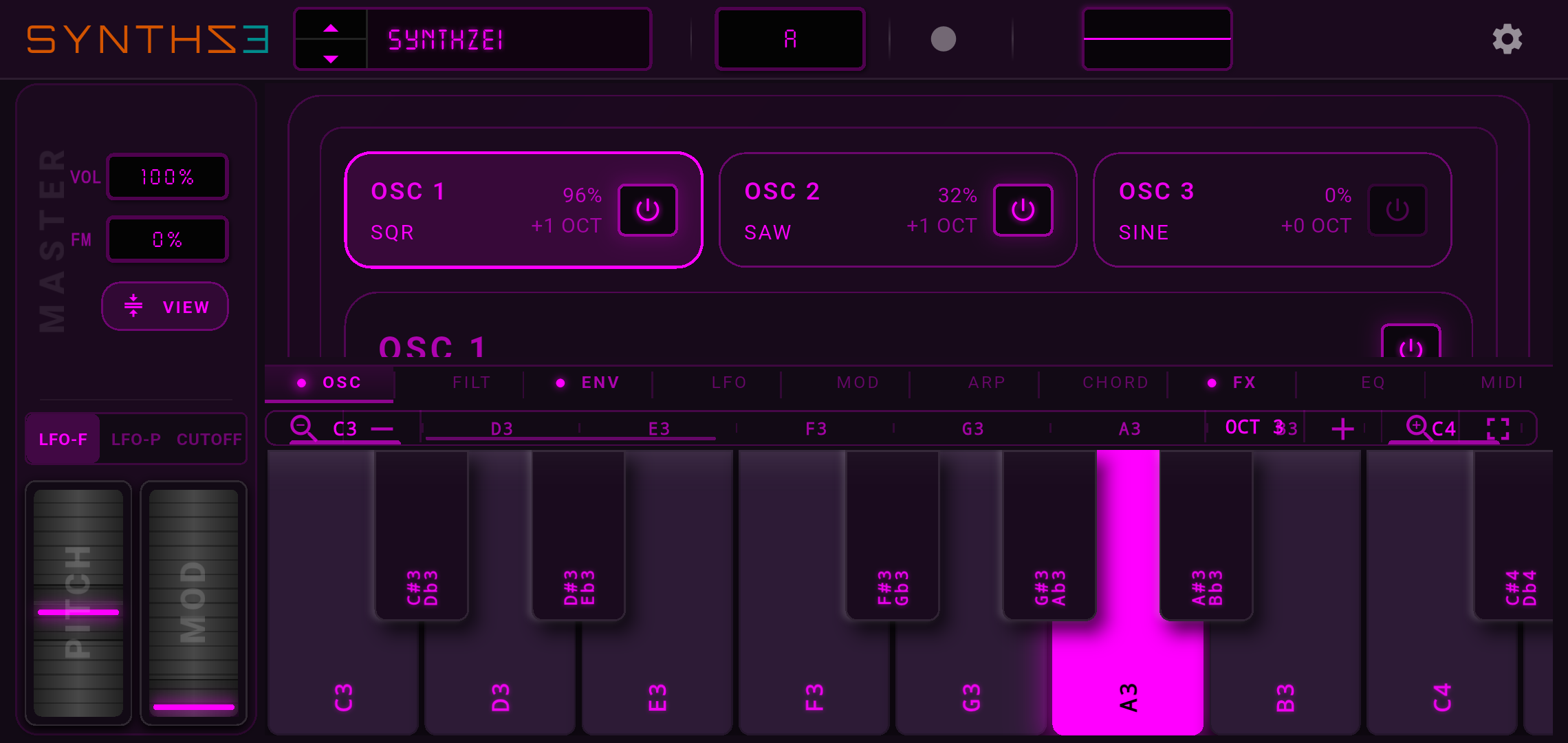Turn off OSC 1 power button
Screen dimensions: 1568x743
[x=647, y=211]
